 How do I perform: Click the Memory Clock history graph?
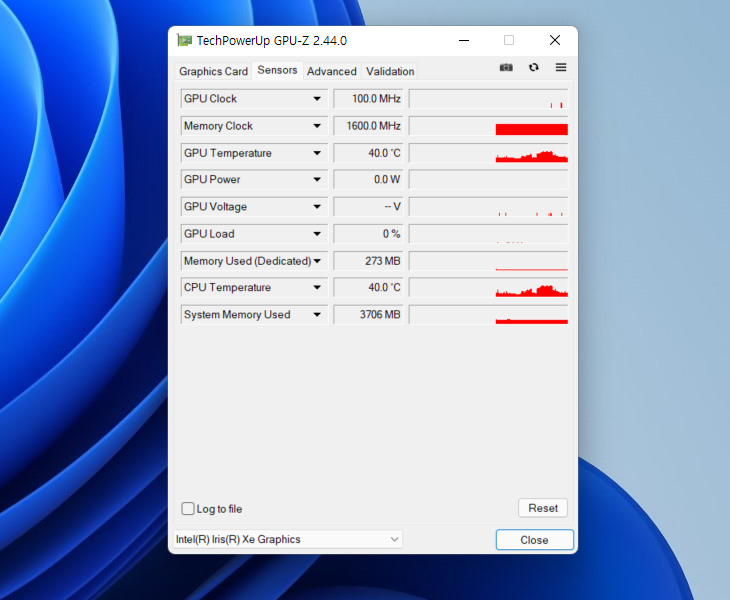coord(488,126)
